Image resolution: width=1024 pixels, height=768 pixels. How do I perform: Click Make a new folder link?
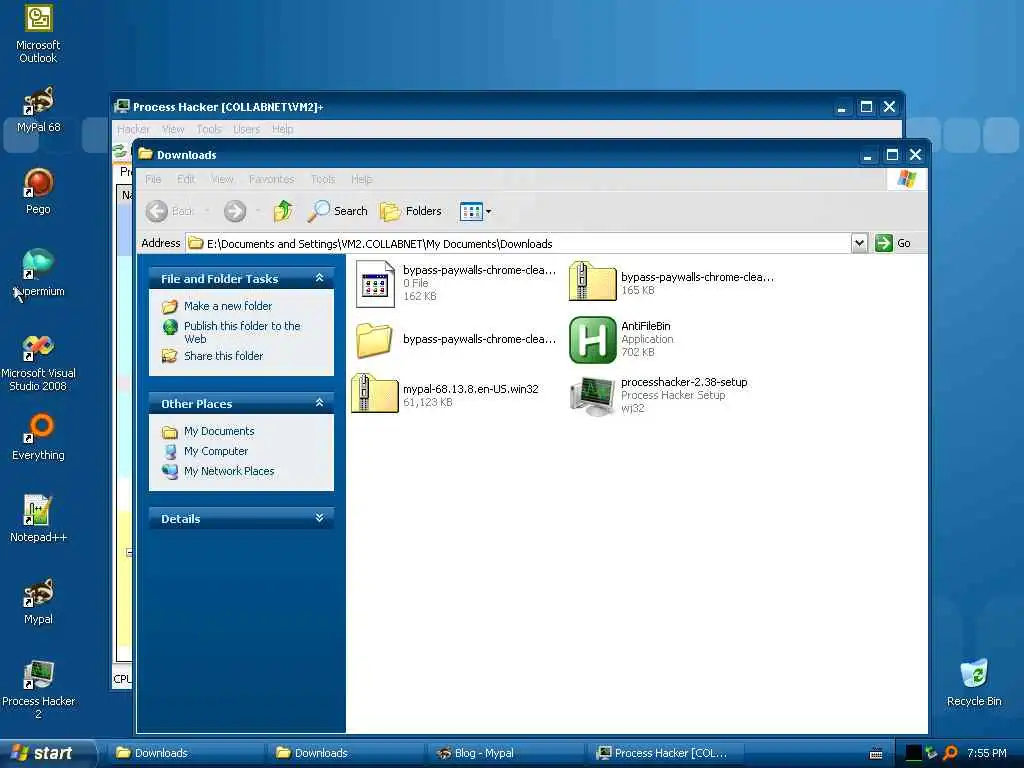click(227, 306)
